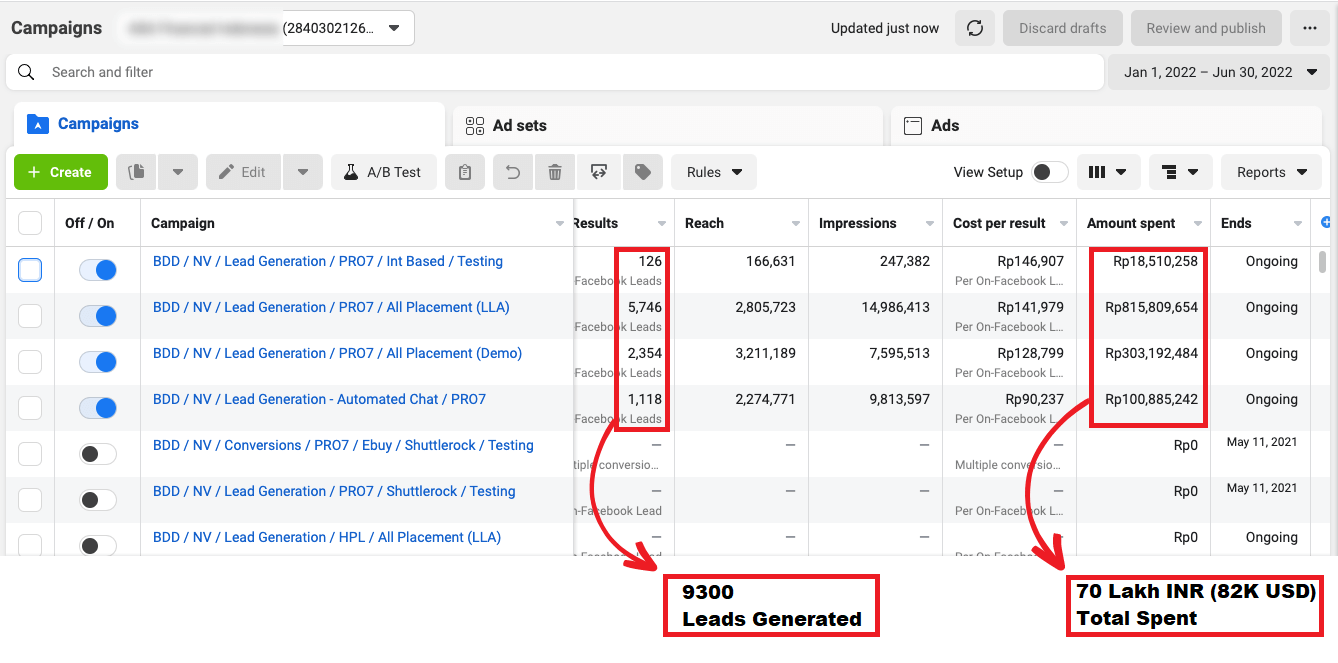Click the green Create button

60,172
